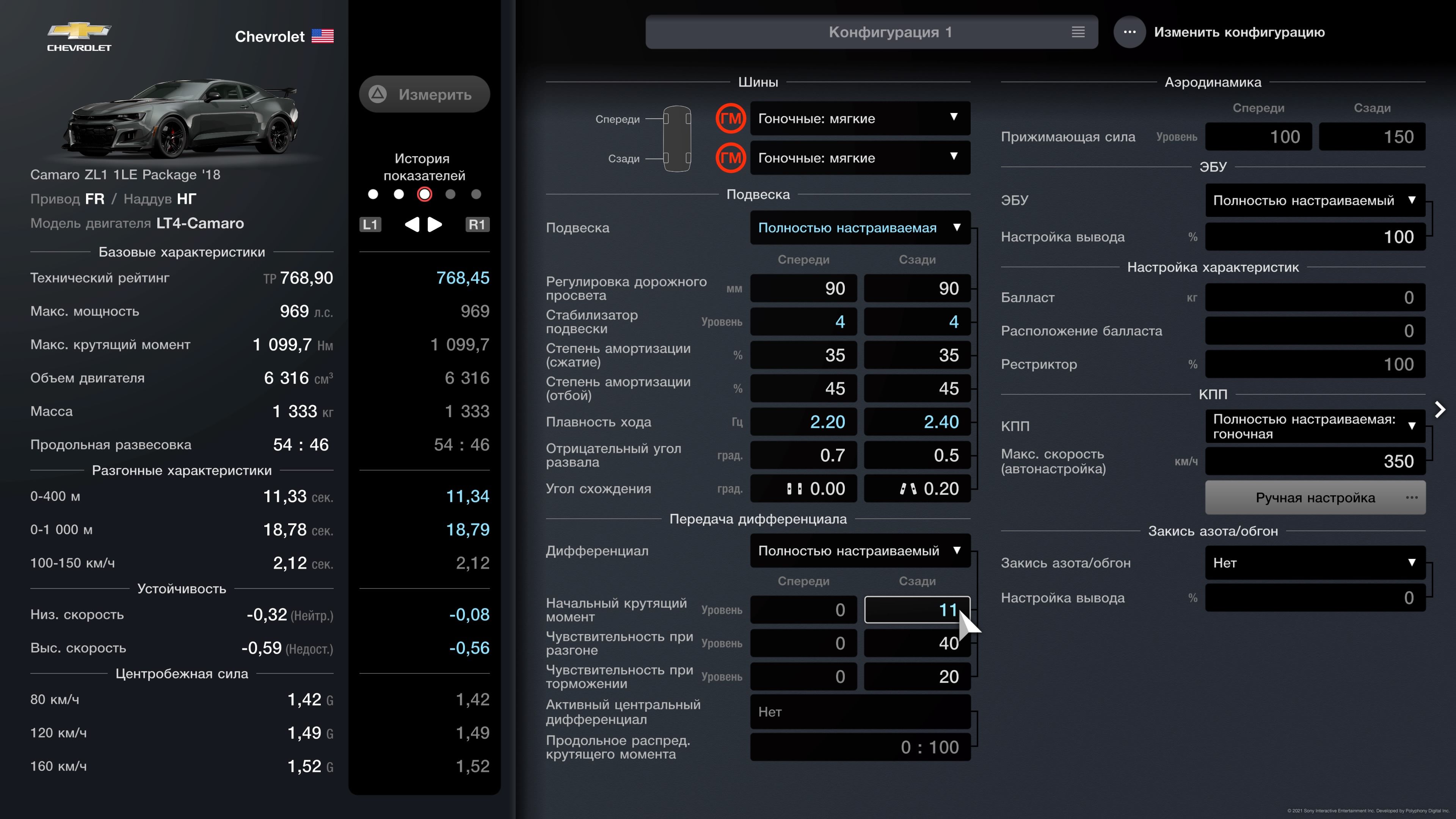This screenshot has width=1456, height=819.
Task: Open КПП Полностью настраиваемая: гоночная dropdown
Action: (x=1315, y=426)
